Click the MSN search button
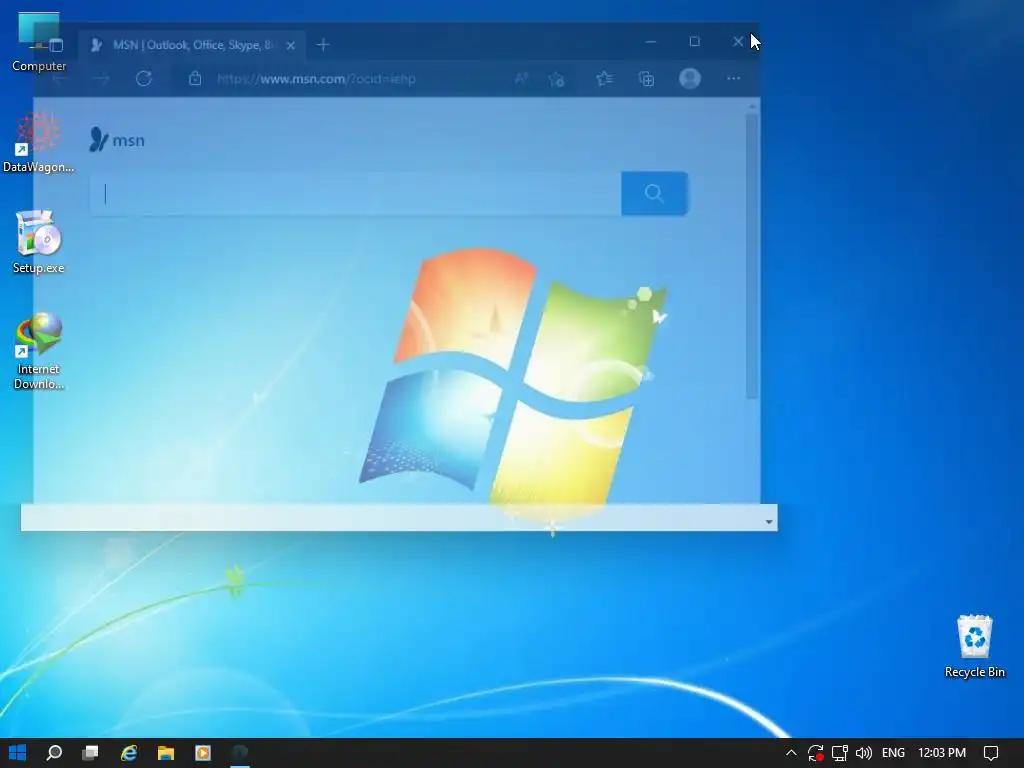The image size is (1024, 768). pyautogui.click(x=654, y=193)
